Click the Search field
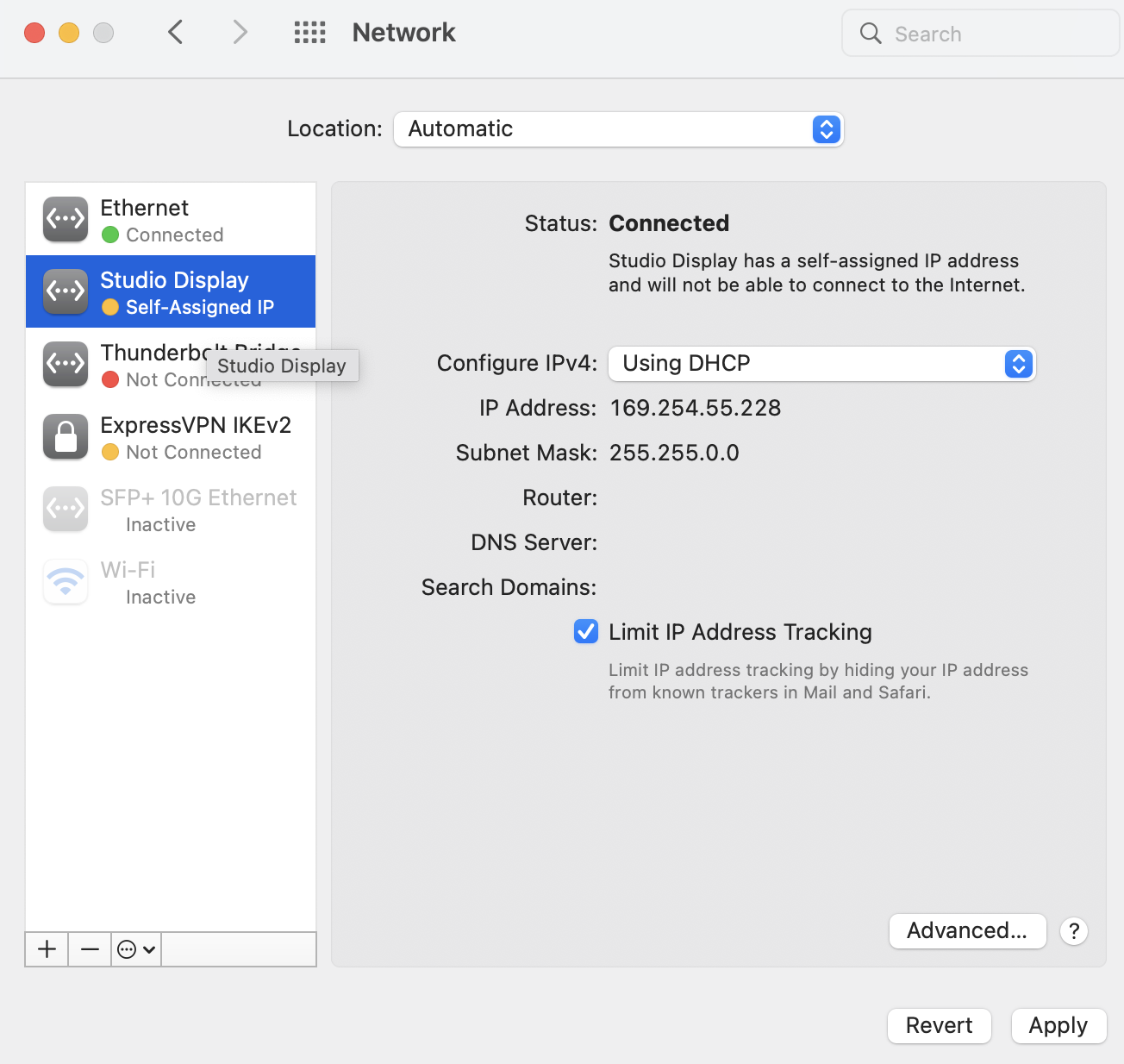 coord(980,34)
